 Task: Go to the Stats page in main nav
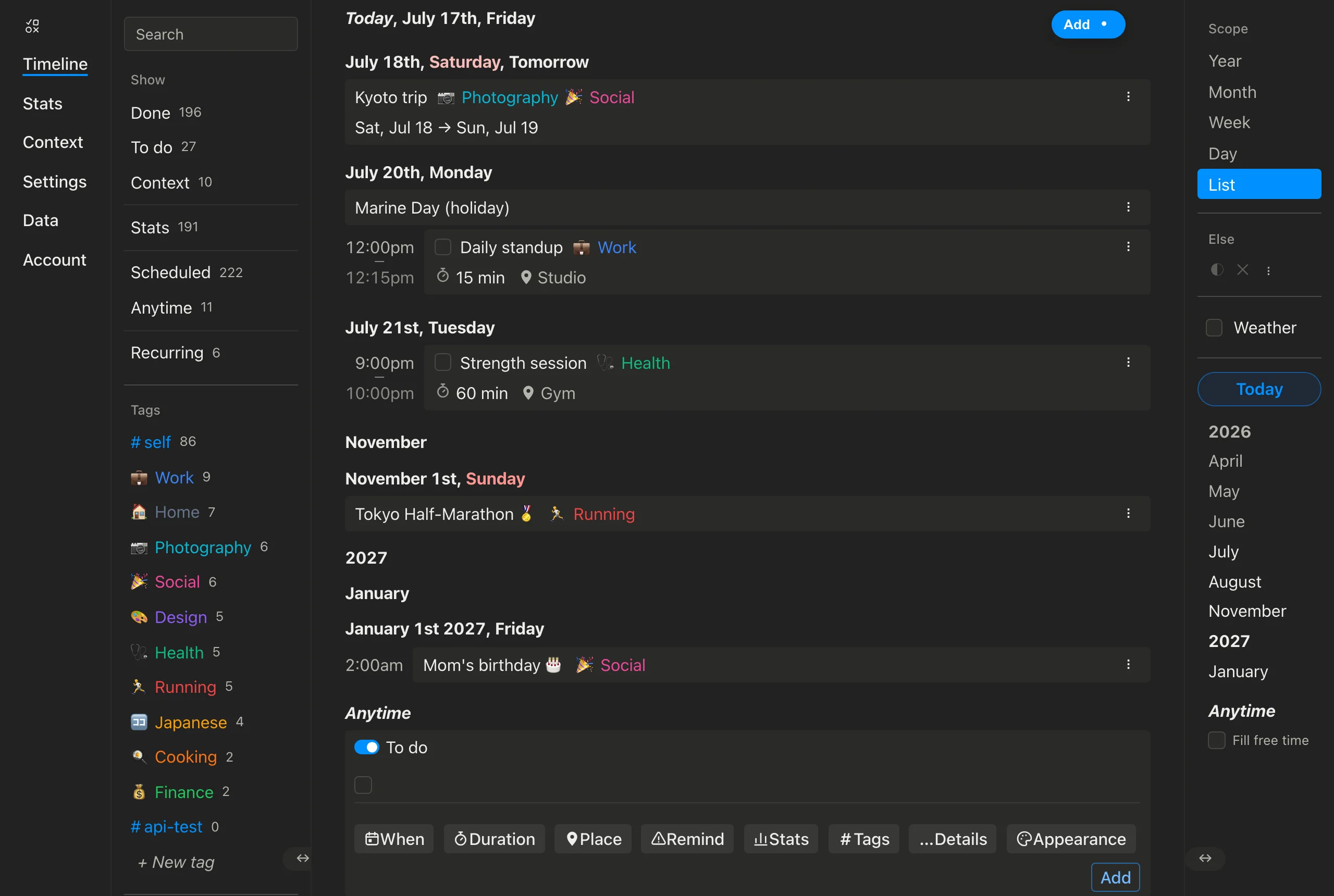pyautogui.click(x=42, y=104)
